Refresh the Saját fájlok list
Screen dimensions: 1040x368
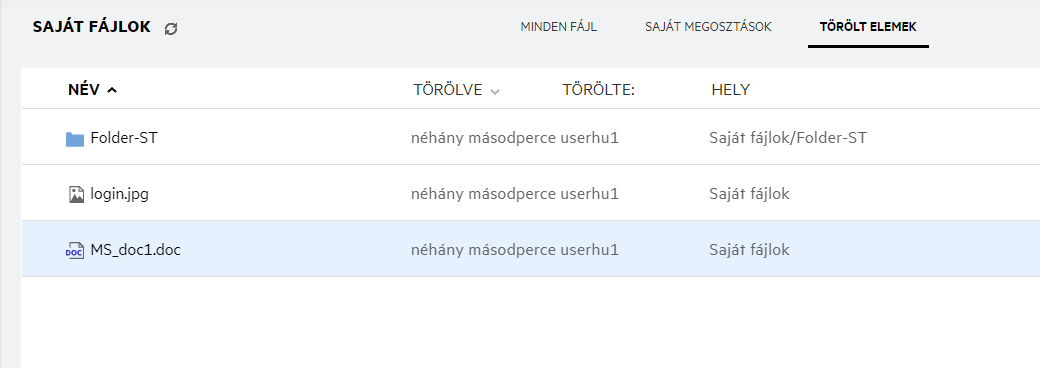[x=171, y=29]
